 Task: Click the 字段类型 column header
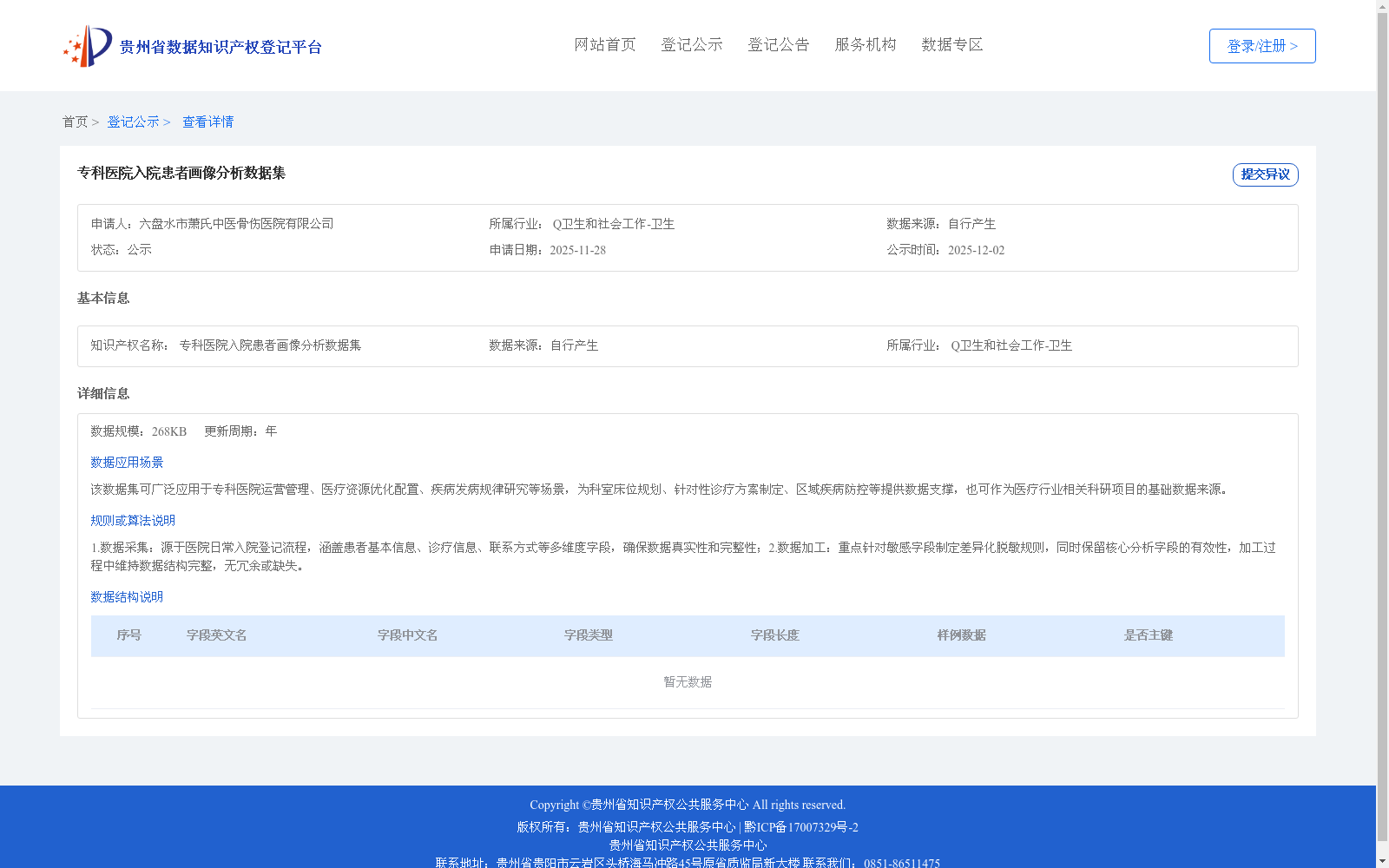click(589, 635)
